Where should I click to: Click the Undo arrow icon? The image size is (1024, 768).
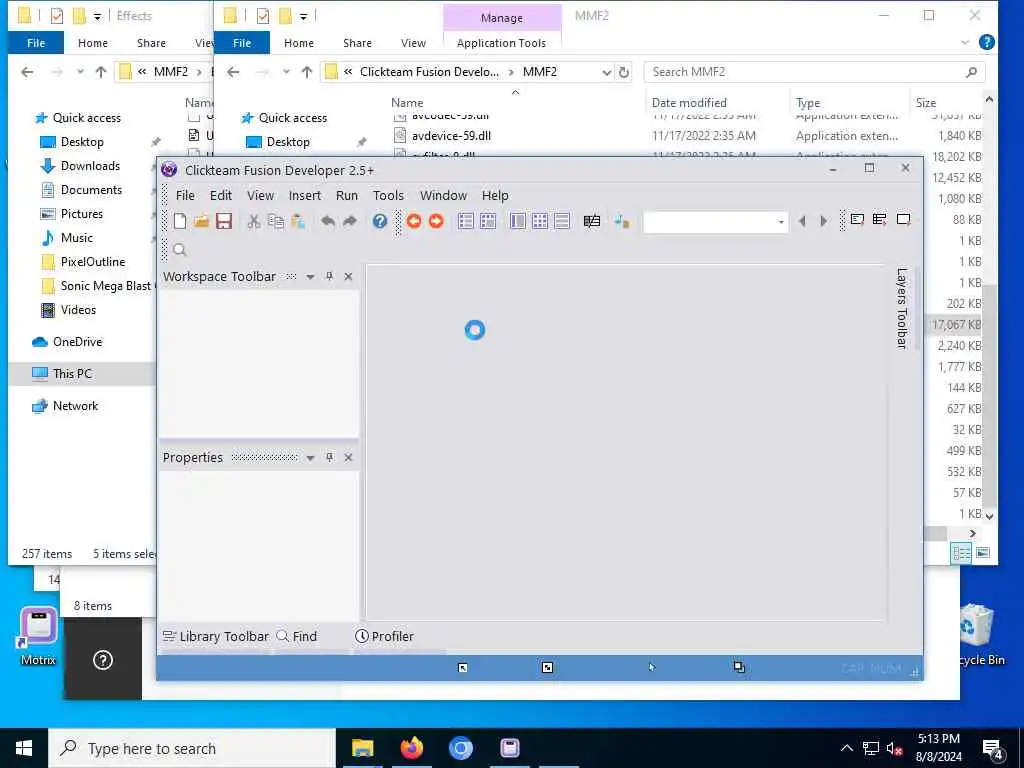[328, 221]
